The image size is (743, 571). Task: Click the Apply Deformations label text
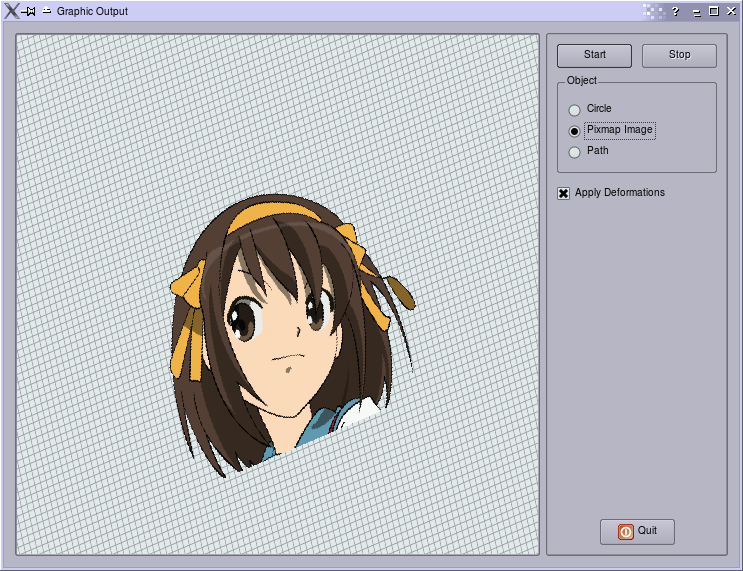coord(619,192)
